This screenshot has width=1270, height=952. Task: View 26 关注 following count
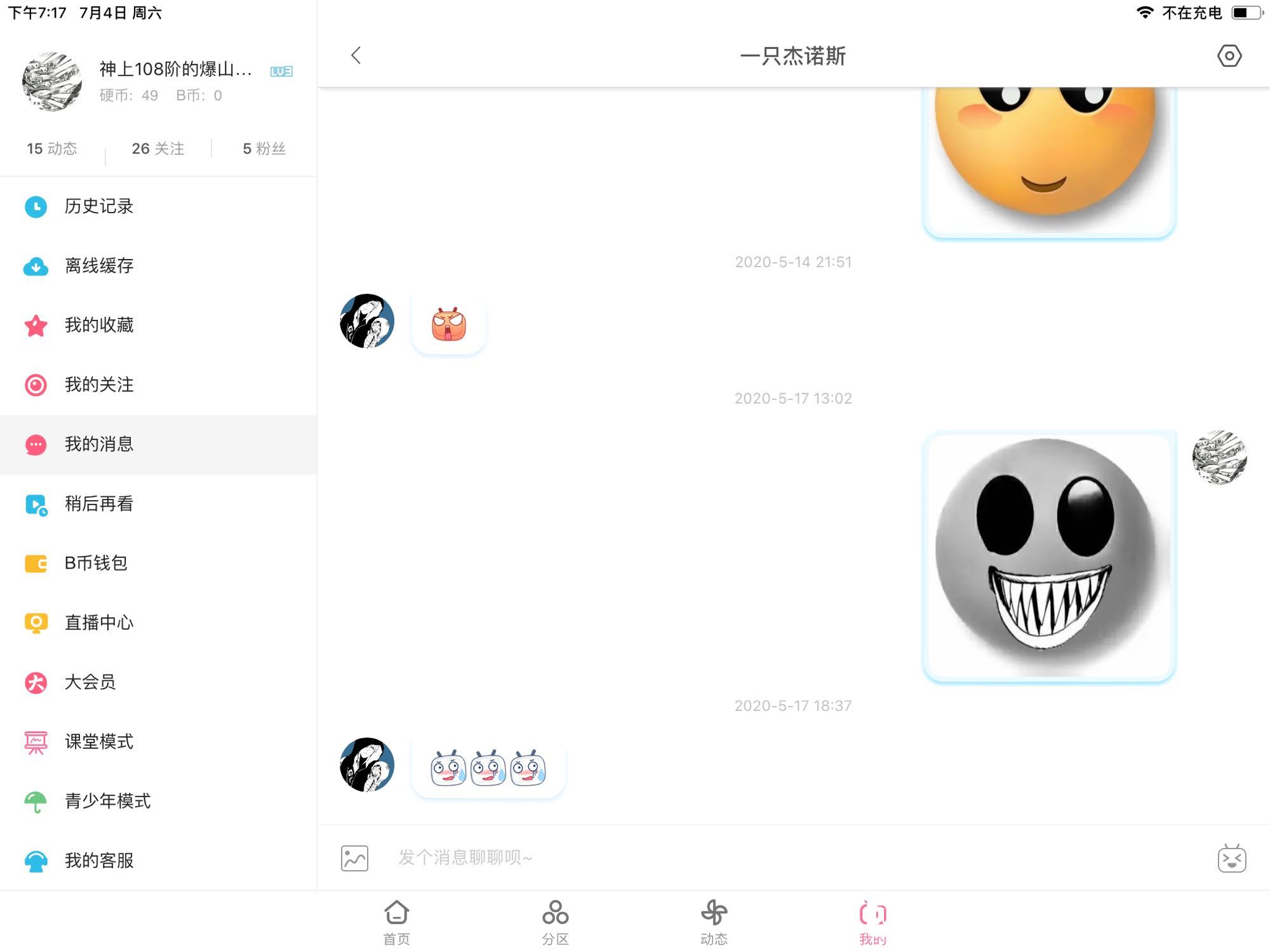point(158,149)
